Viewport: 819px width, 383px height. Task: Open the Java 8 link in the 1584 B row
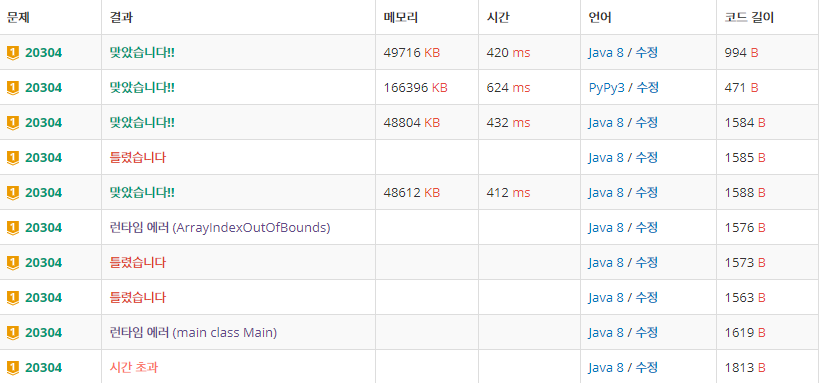pos(606,122)
